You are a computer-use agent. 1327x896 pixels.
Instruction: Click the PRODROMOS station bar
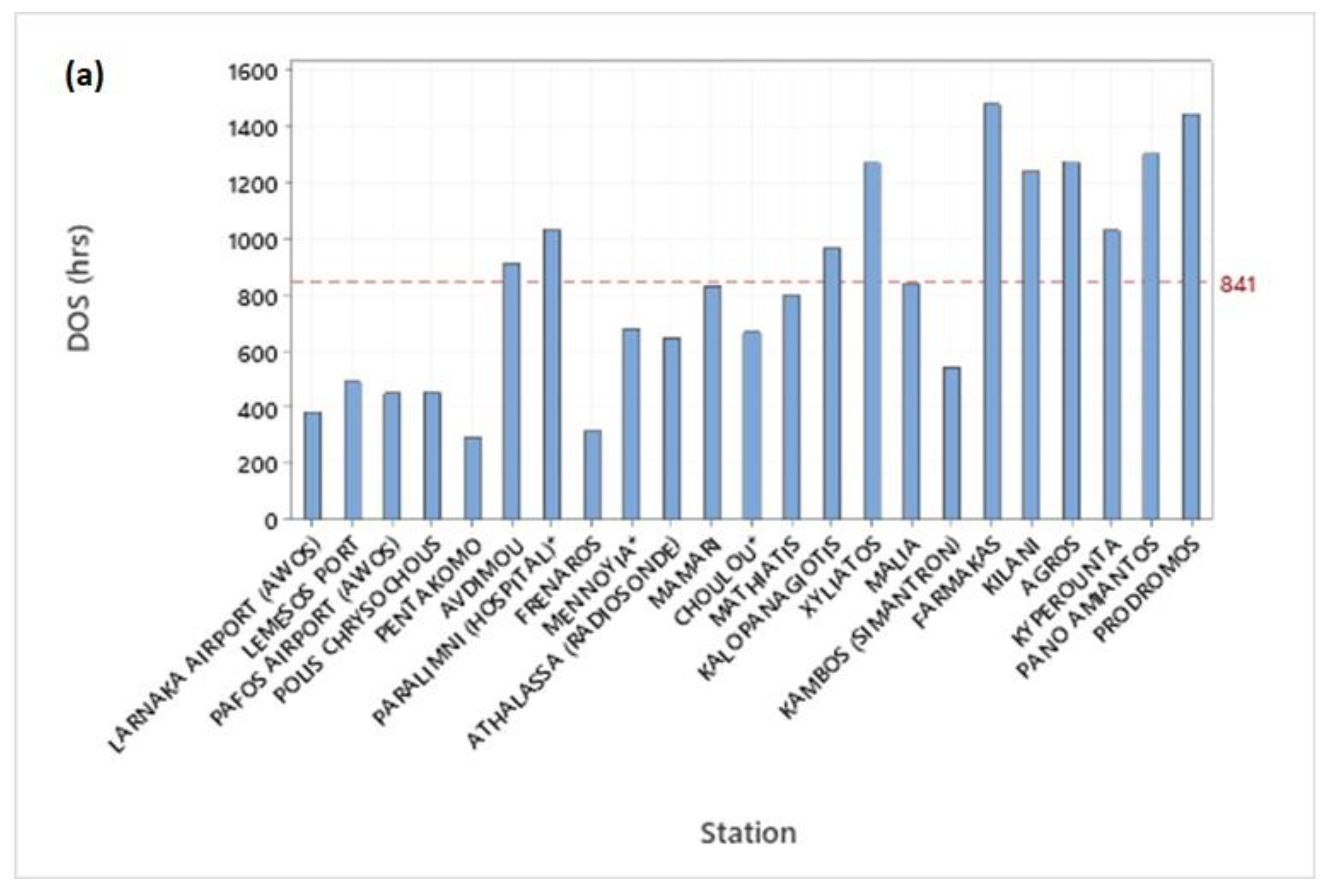point(1191,317)
